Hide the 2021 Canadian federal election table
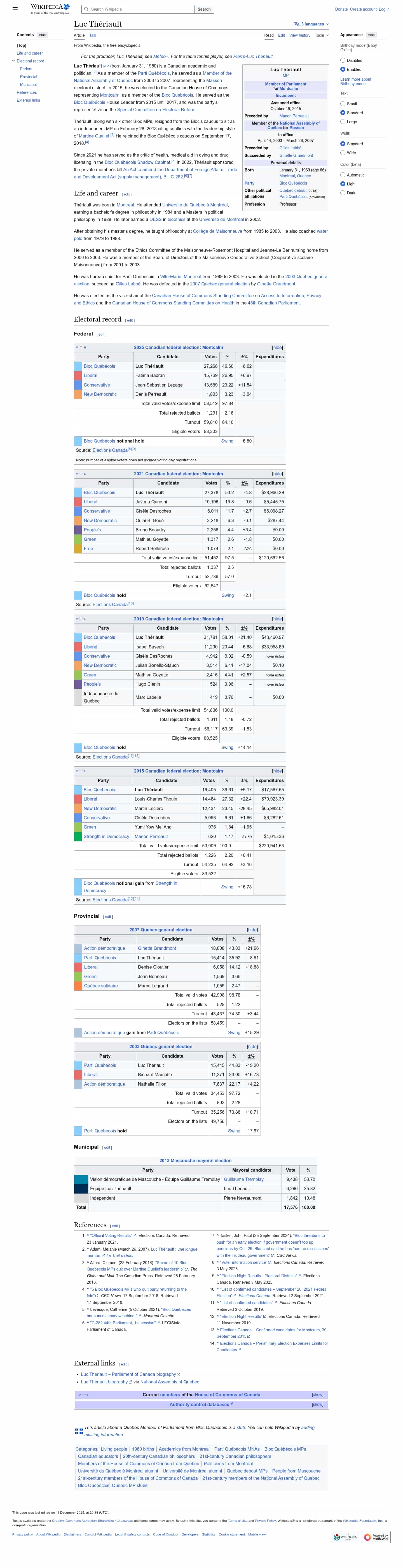 [277, 474]
